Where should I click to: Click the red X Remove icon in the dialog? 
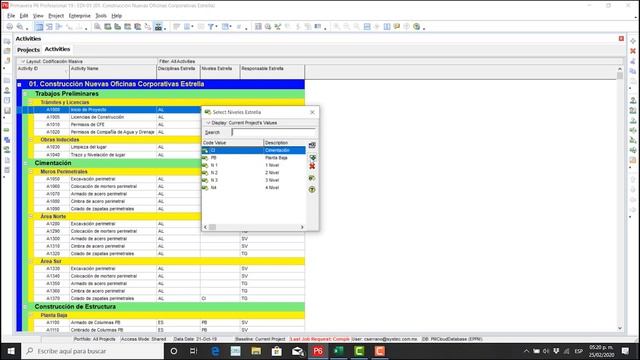coord(312,166)
